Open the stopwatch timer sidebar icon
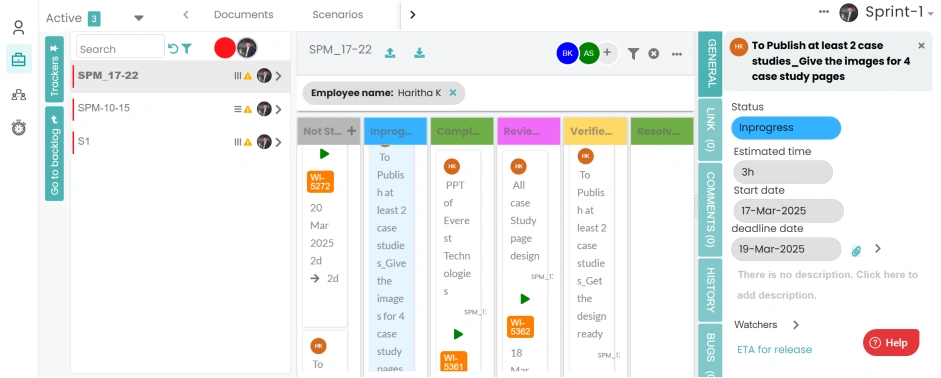 pos(19,127)
